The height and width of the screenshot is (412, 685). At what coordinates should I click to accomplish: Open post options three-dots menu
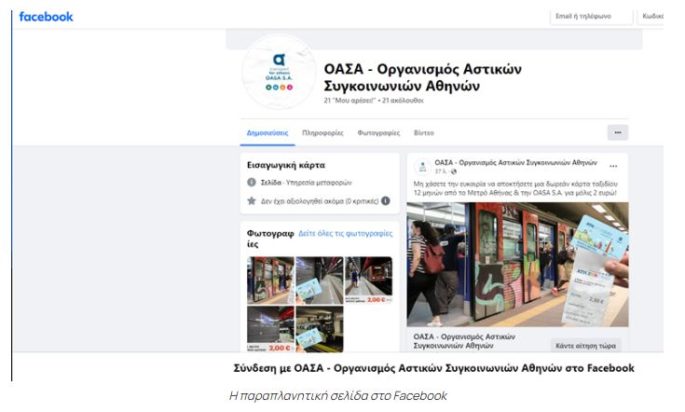coord(613,166)
